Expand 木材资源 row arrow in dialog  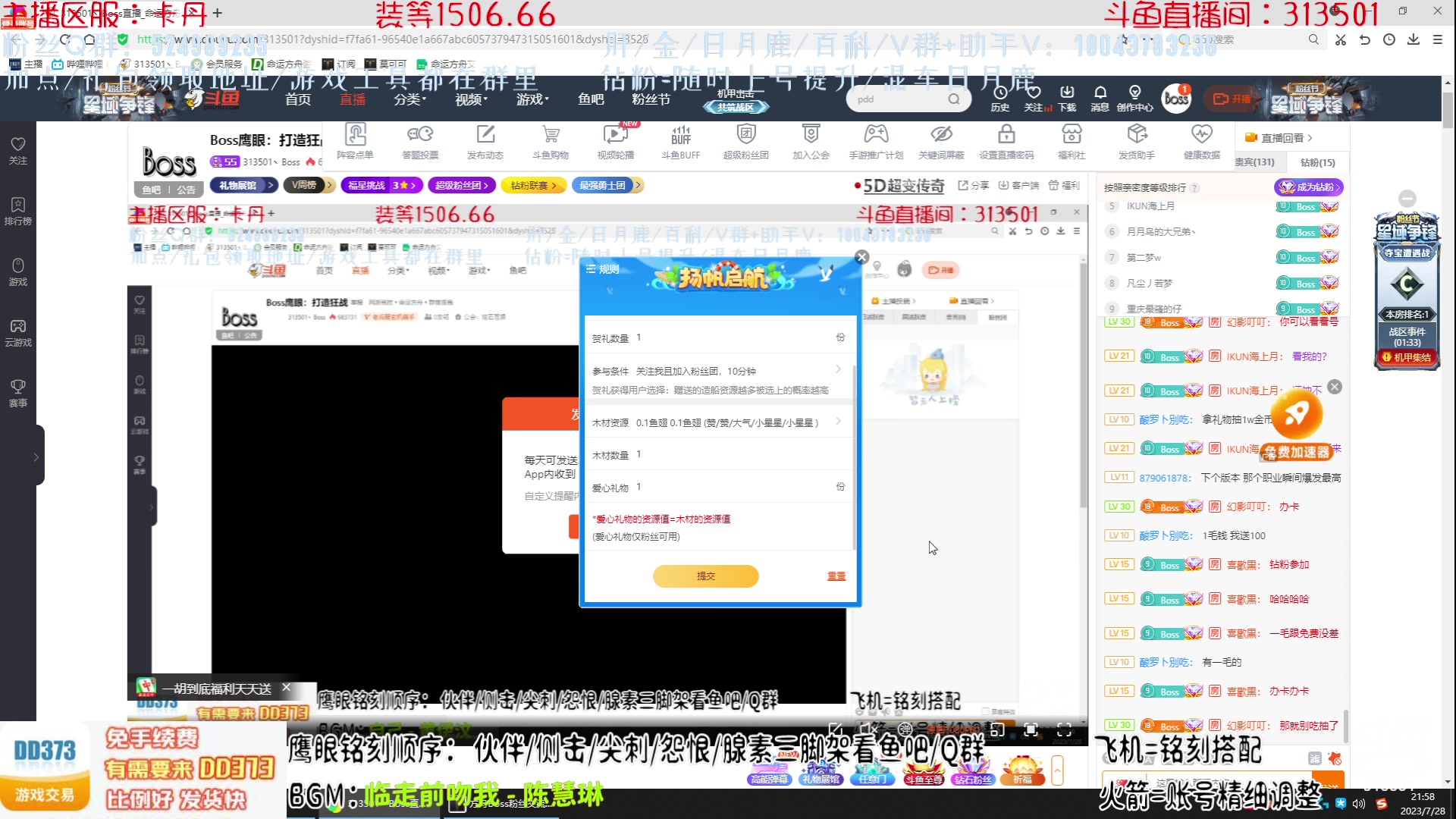click(838, 421)
